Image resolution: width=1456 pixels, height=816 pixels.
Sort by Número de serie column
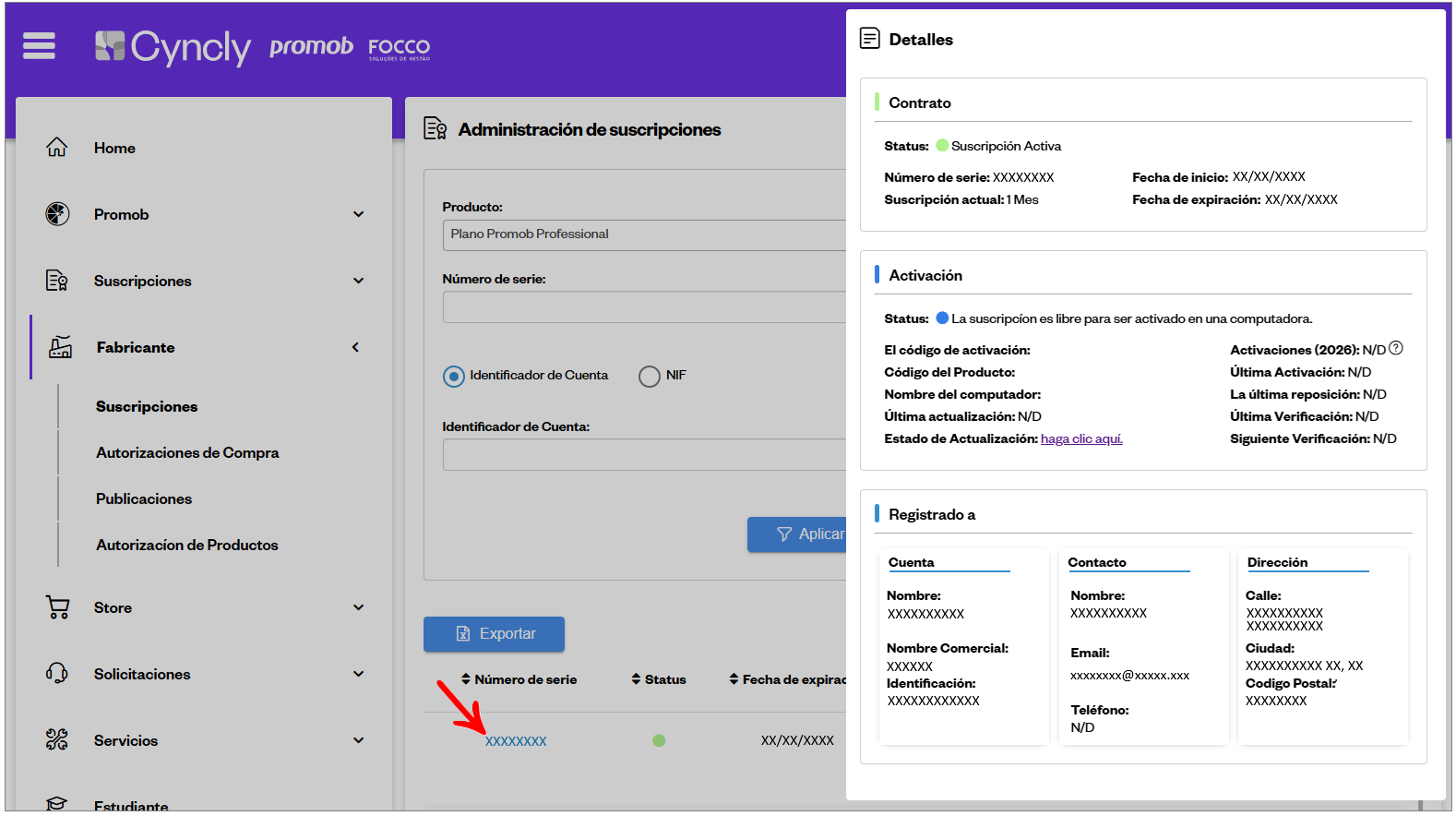tap(519, 679)
